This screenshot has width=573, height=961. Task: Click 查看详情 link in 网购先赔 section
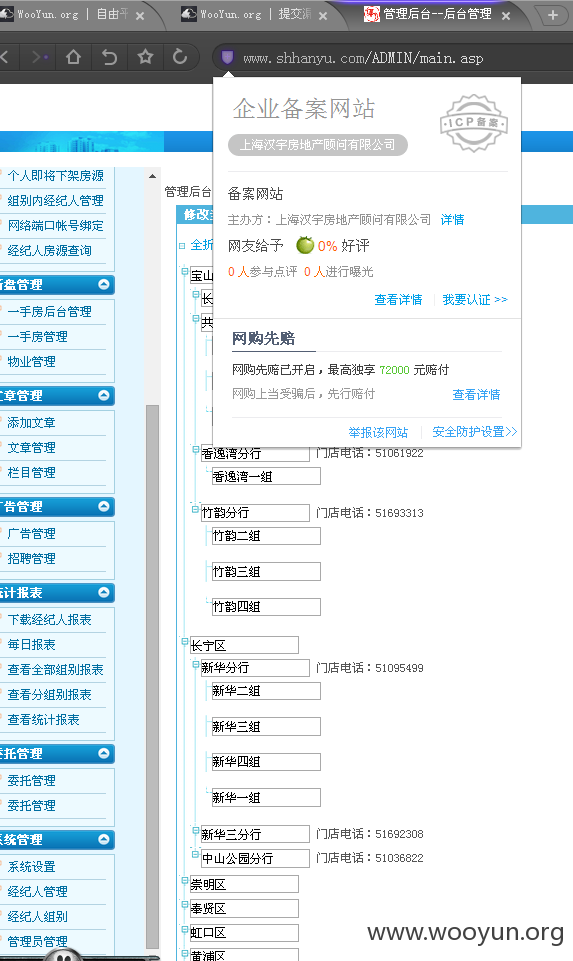coord(476,394)
